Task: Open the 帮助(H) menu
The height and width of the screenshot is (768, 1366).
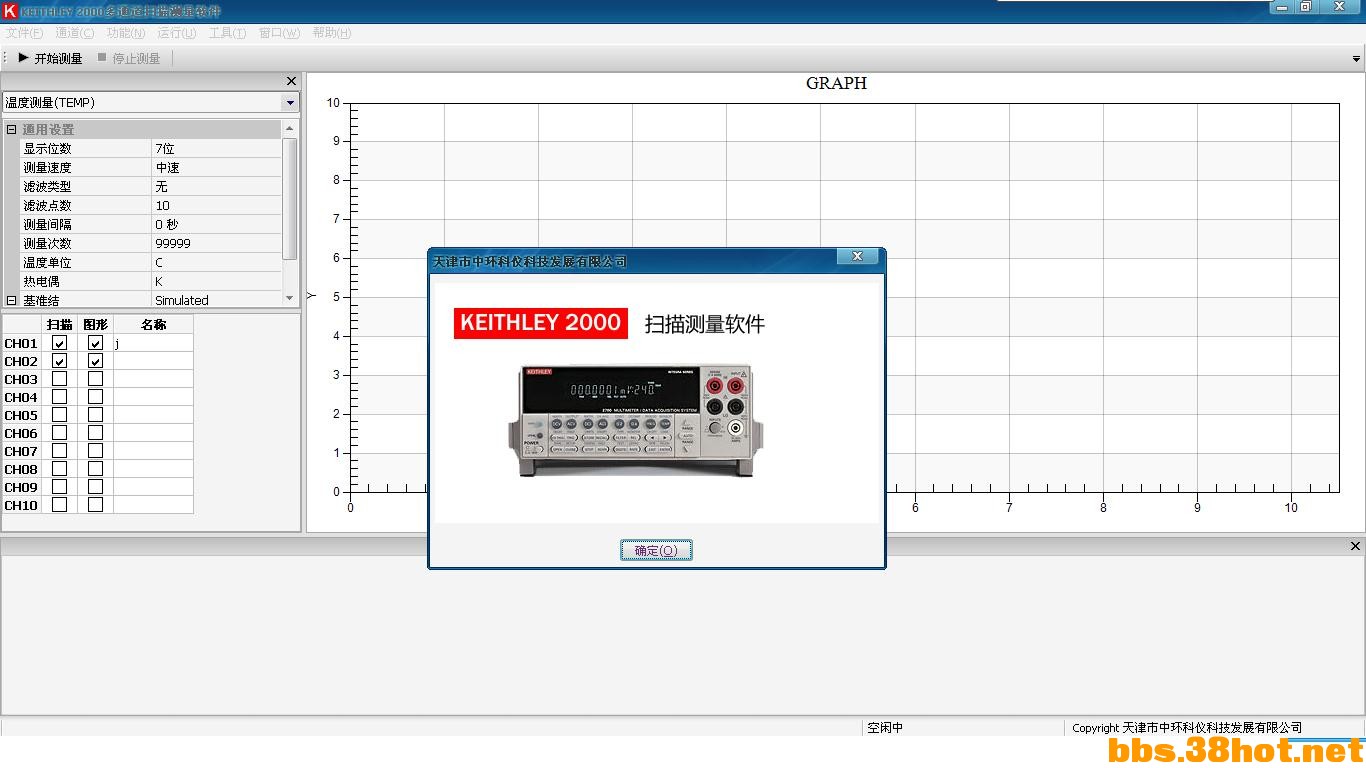Action: click(332, 33)
